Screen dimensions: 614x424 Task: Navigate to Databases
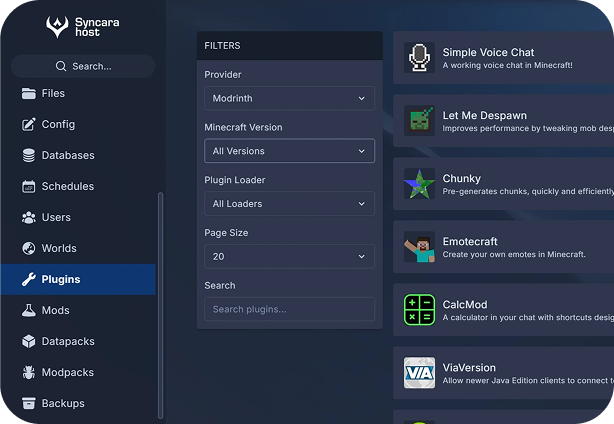(78, 155)
